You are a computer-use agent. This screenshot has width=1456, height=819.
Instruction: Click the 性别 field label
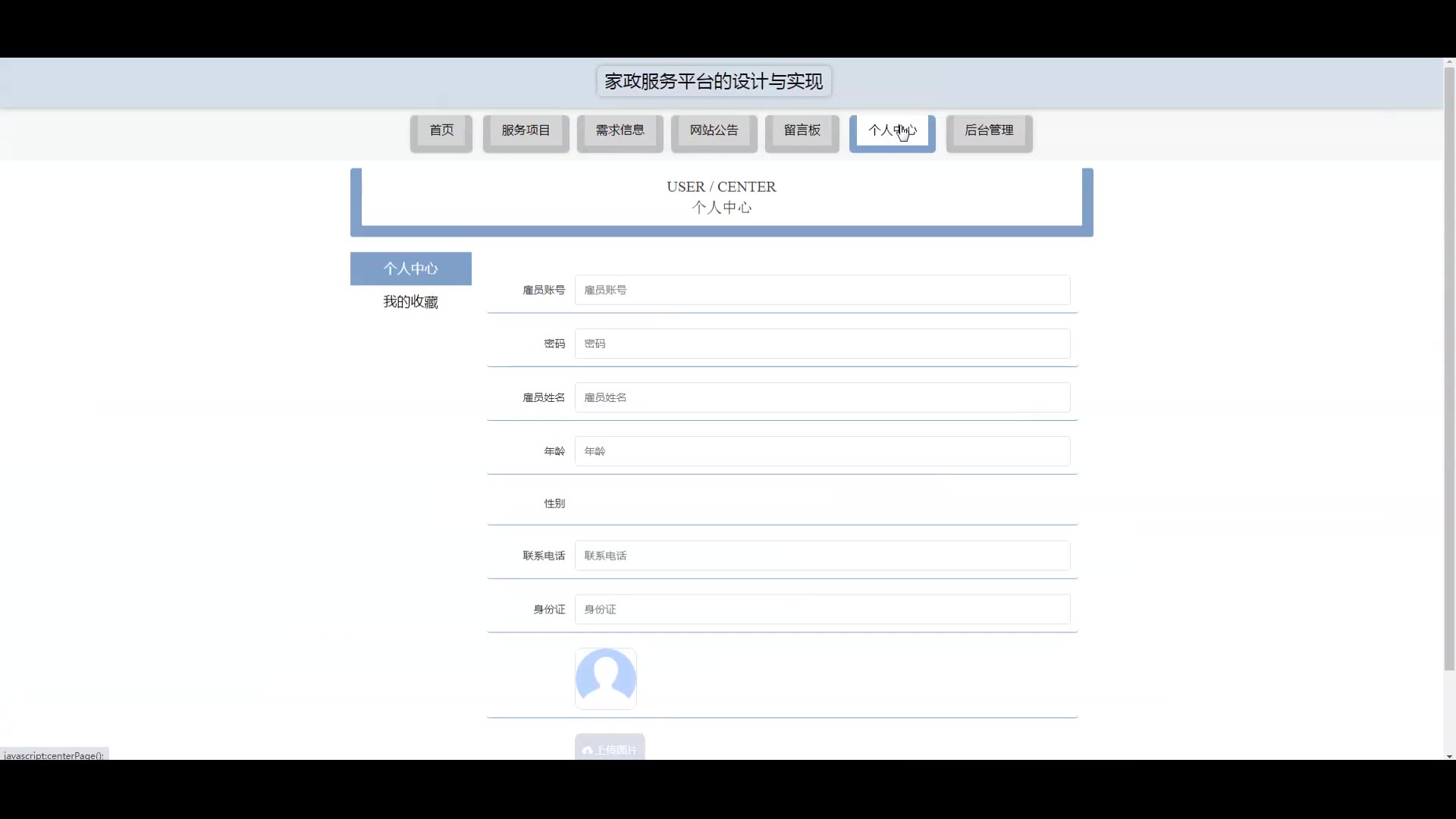[x=554, y=503]
